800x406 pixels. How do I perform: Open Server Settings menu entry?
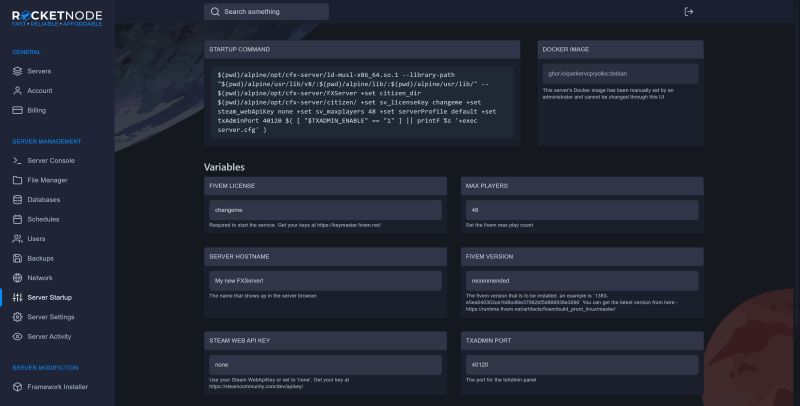pos(51,317)
